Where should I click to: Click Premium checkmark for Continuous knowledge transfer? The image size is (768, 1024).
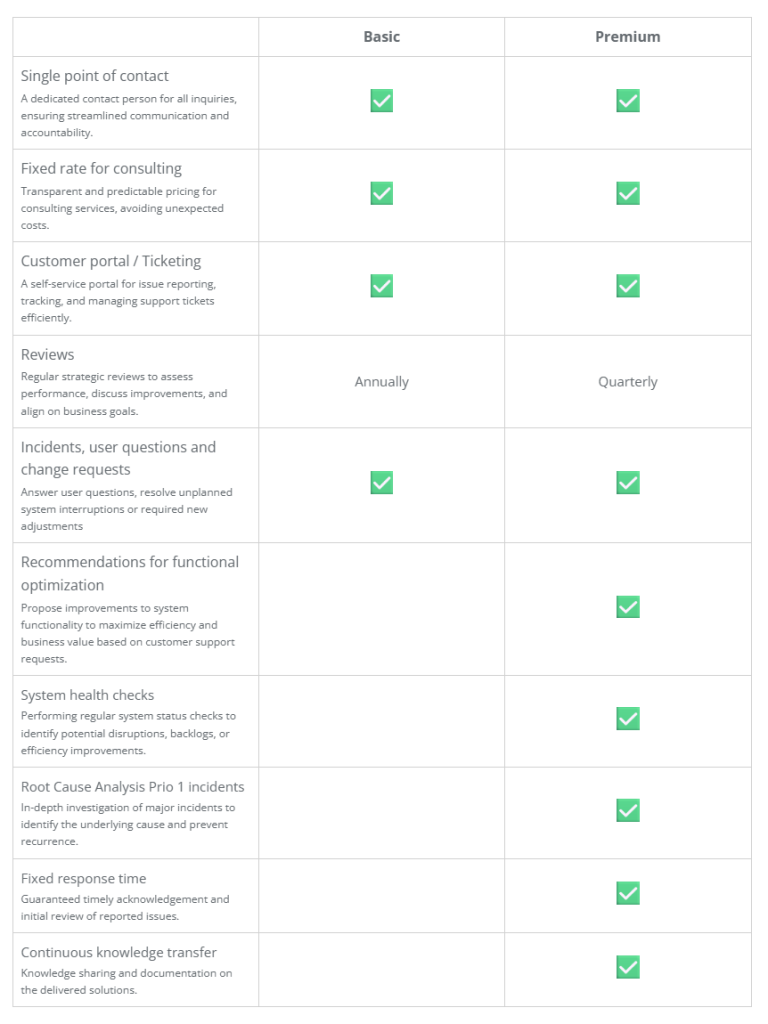point(628,967)
